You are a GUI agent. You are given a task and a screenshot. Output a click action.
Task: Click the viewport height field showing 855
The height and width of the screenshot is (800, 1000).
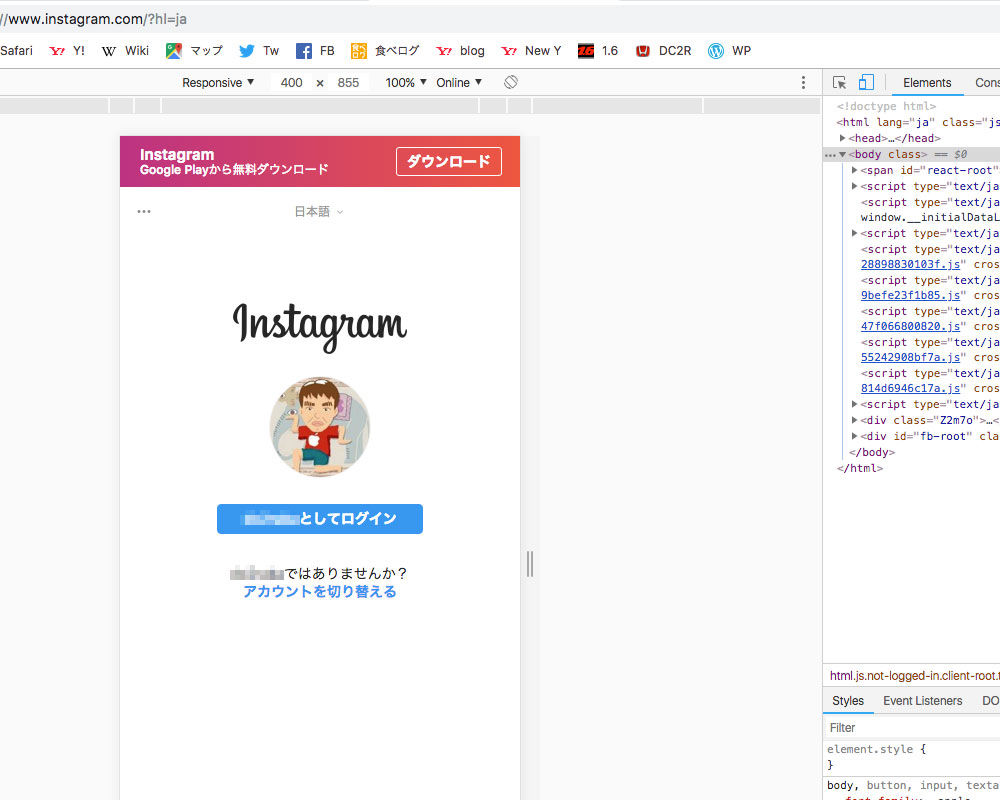(348, 82)
